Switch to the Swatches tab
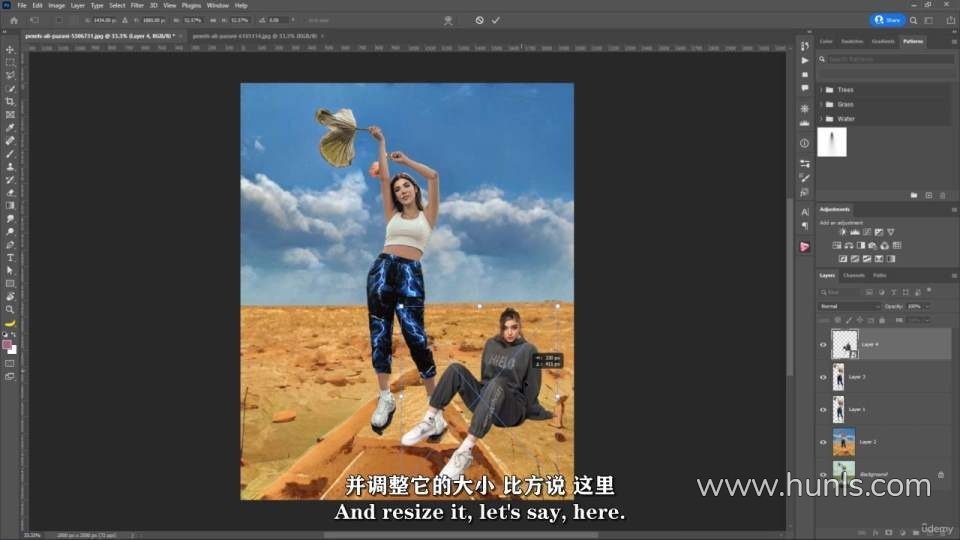This screenshot has width=960, height=540. click(852, 42)
